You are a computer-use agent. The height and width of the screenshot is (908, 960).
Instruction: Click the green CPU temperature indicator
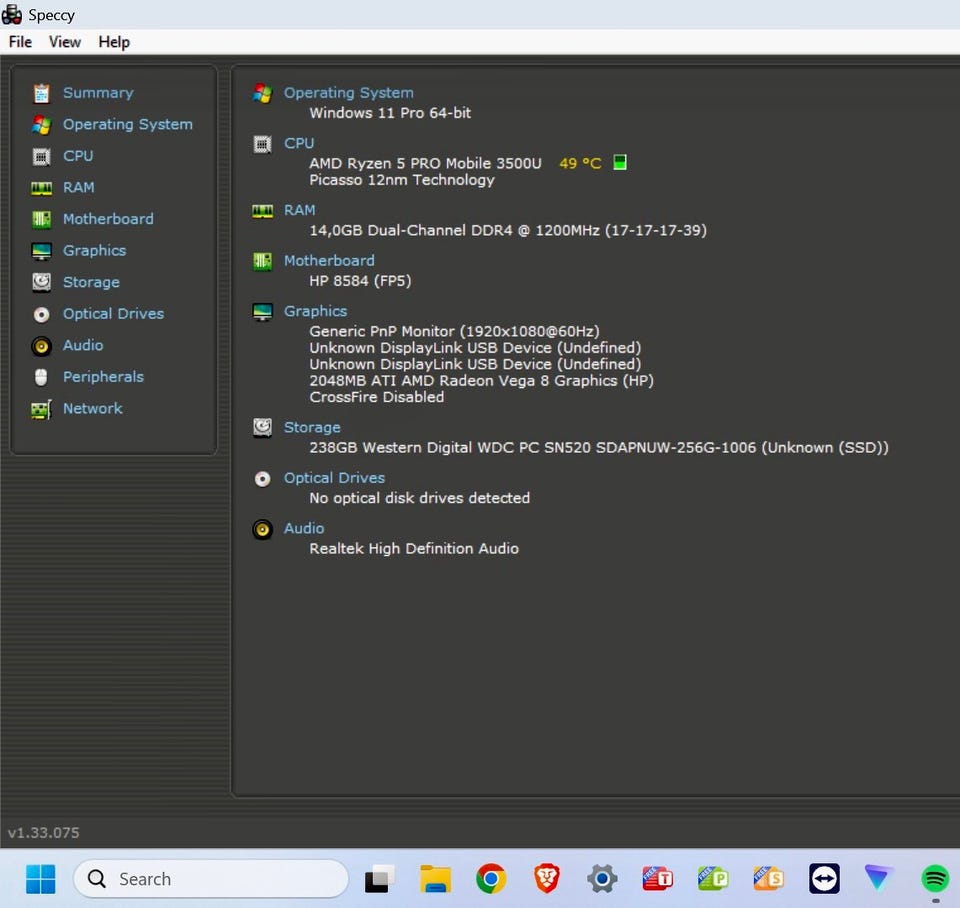point(620,162)
